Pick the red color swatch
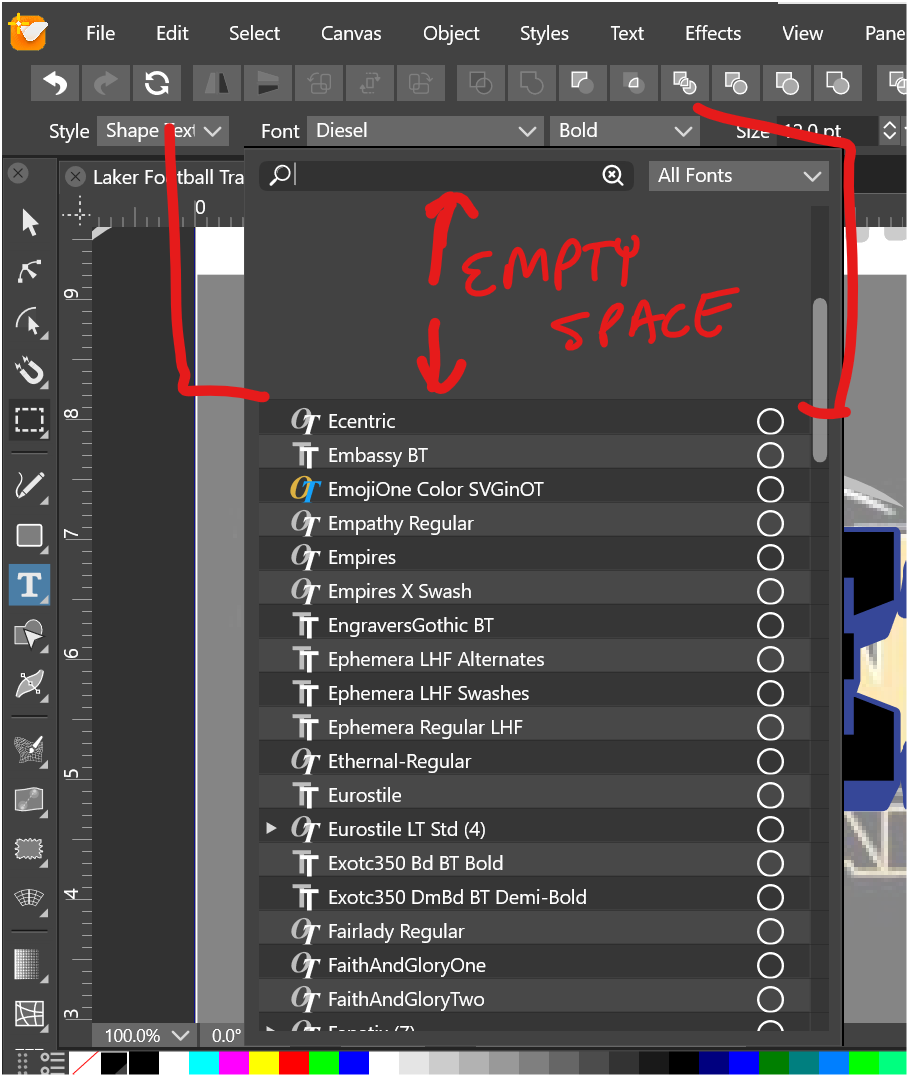This screenshot has width=908, height=1076. click(294, 1062)
